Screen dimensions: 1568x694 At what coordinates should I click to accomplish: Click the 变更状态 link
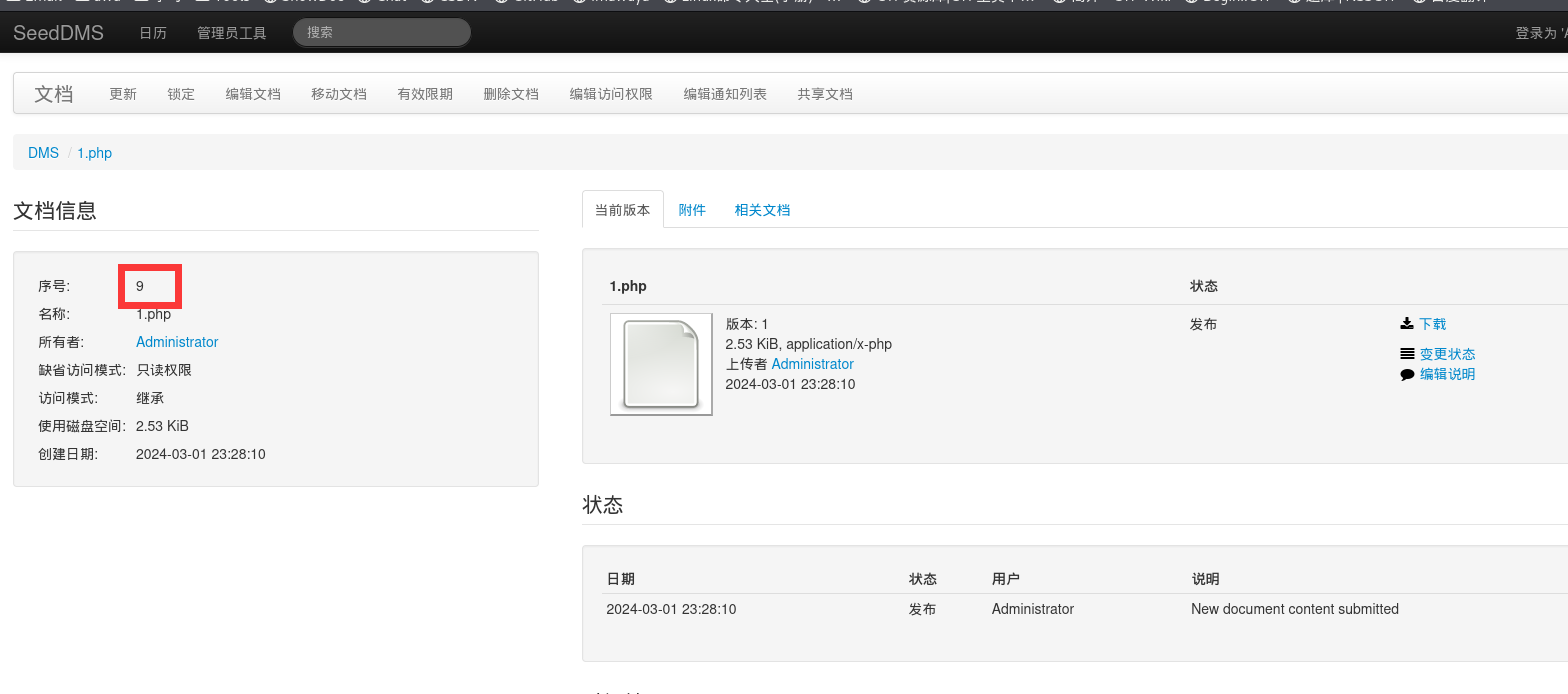(x=1447, y=354)
